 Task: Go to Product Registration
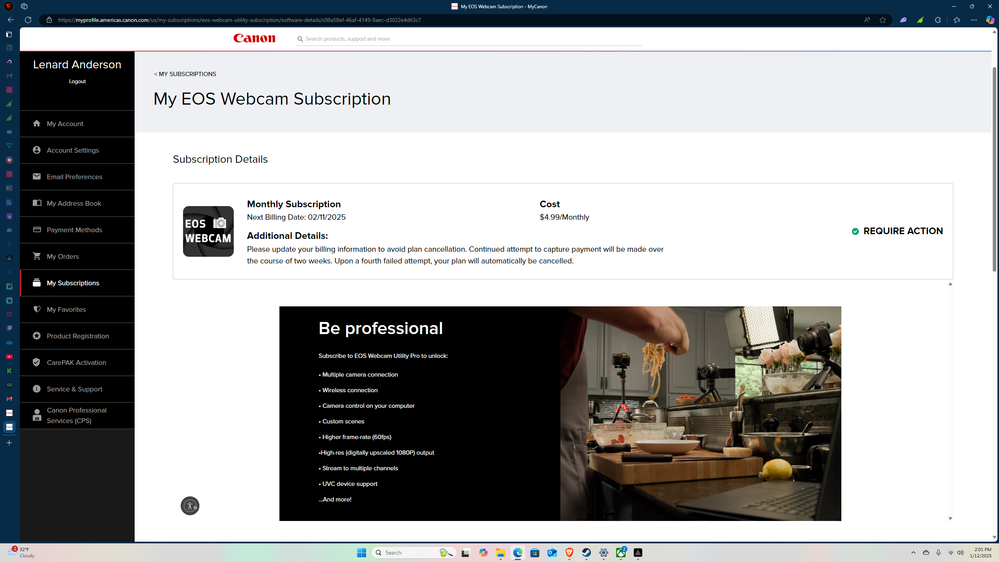point(77,336)
